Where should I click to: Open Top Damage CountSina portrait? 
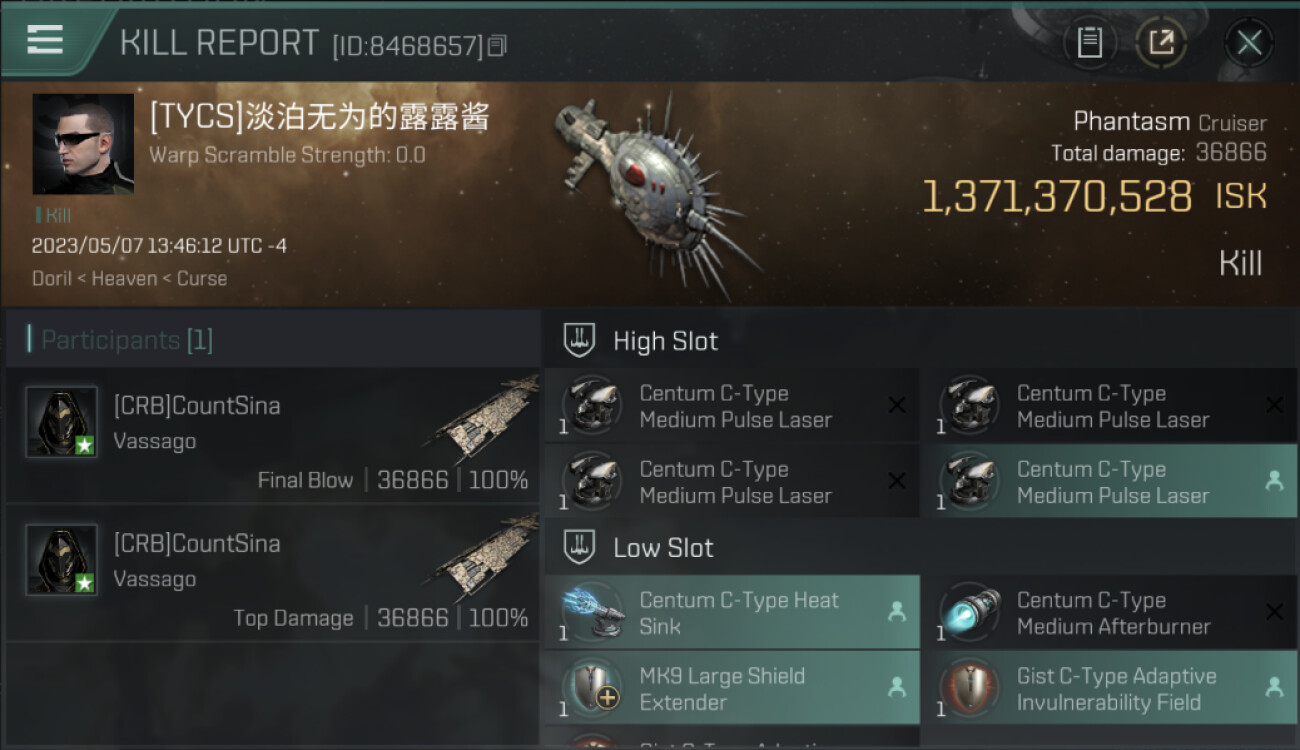coord(61,560)
